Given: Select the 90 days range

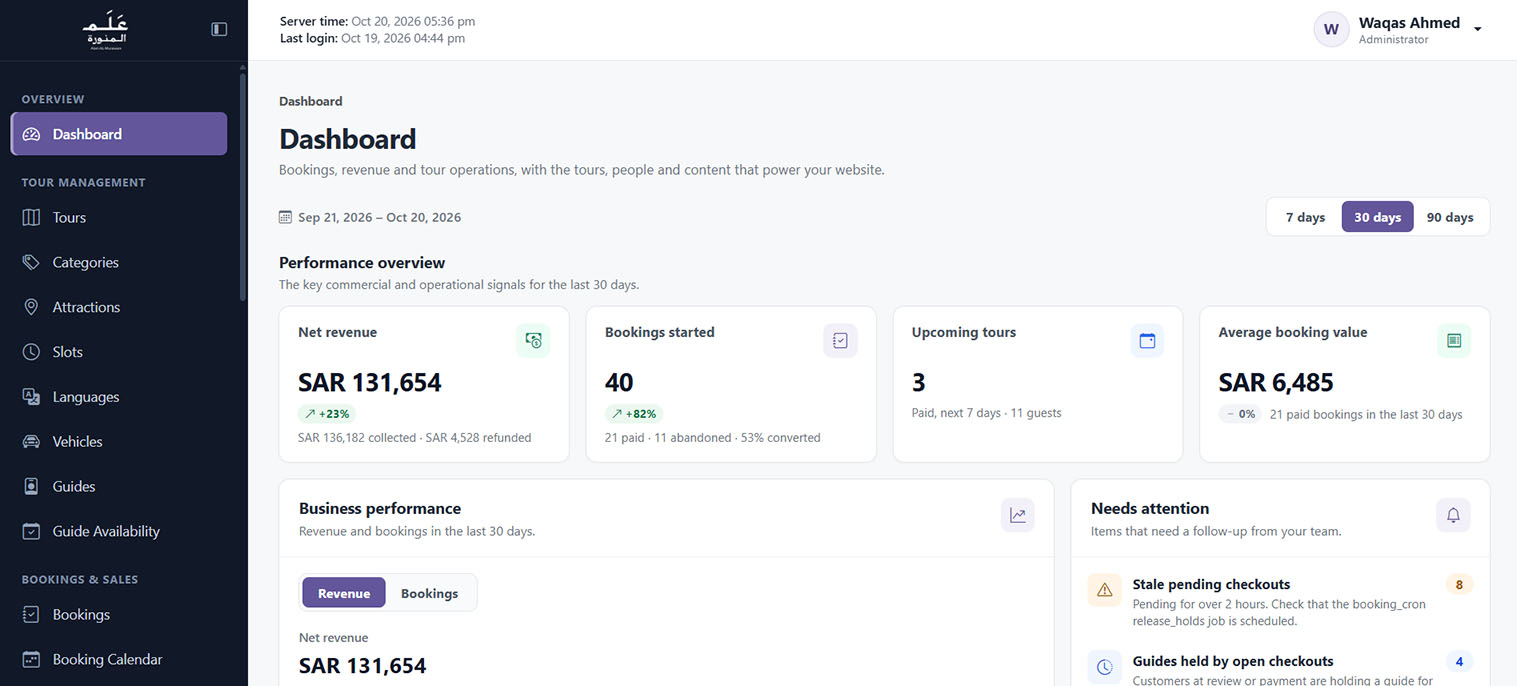Looking at the screenshot, I should [1450, 217].
